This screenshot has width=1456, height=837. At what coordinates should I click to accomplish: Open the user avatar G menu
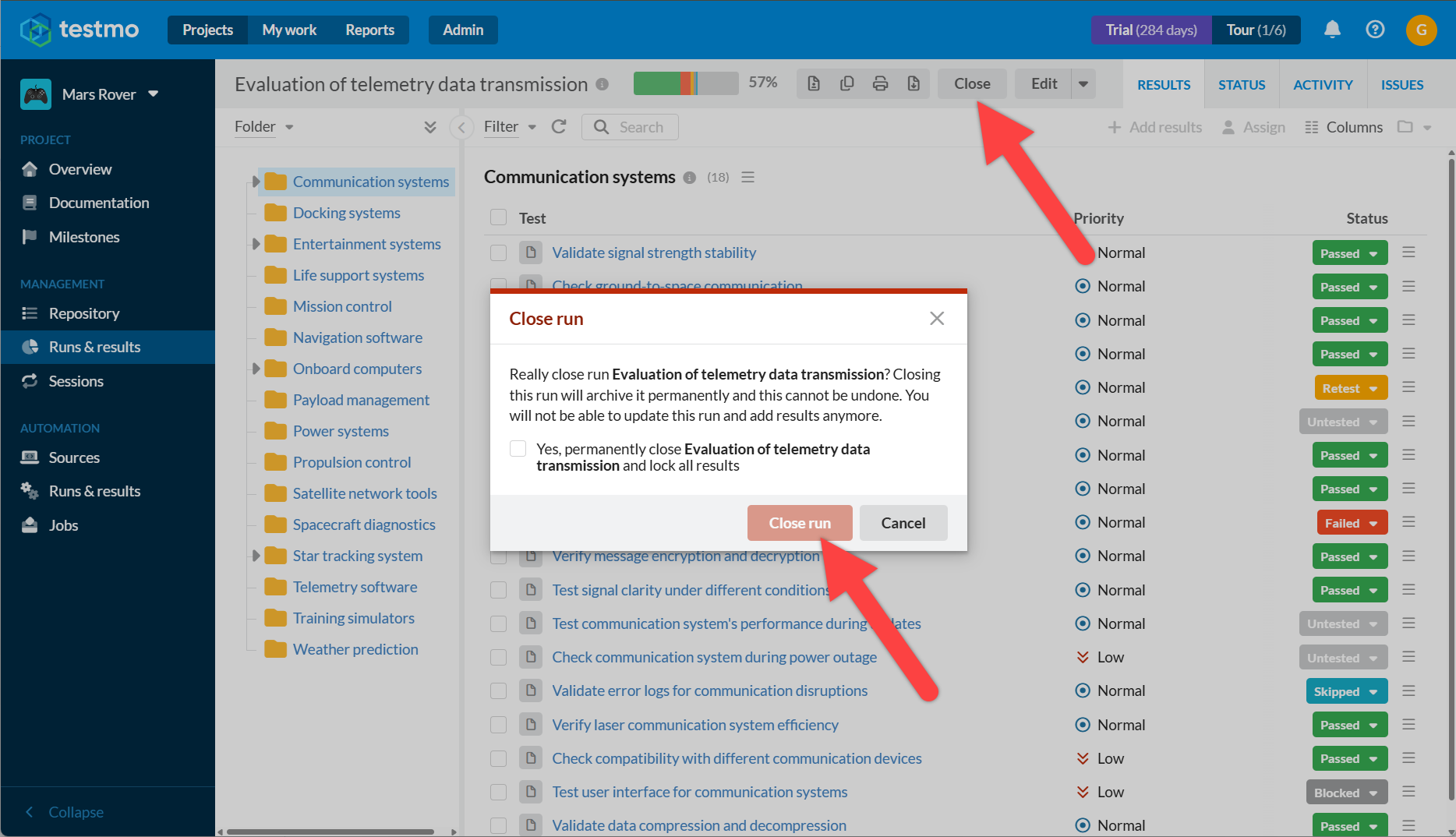pyautogui.click(x=1421, y=30)
